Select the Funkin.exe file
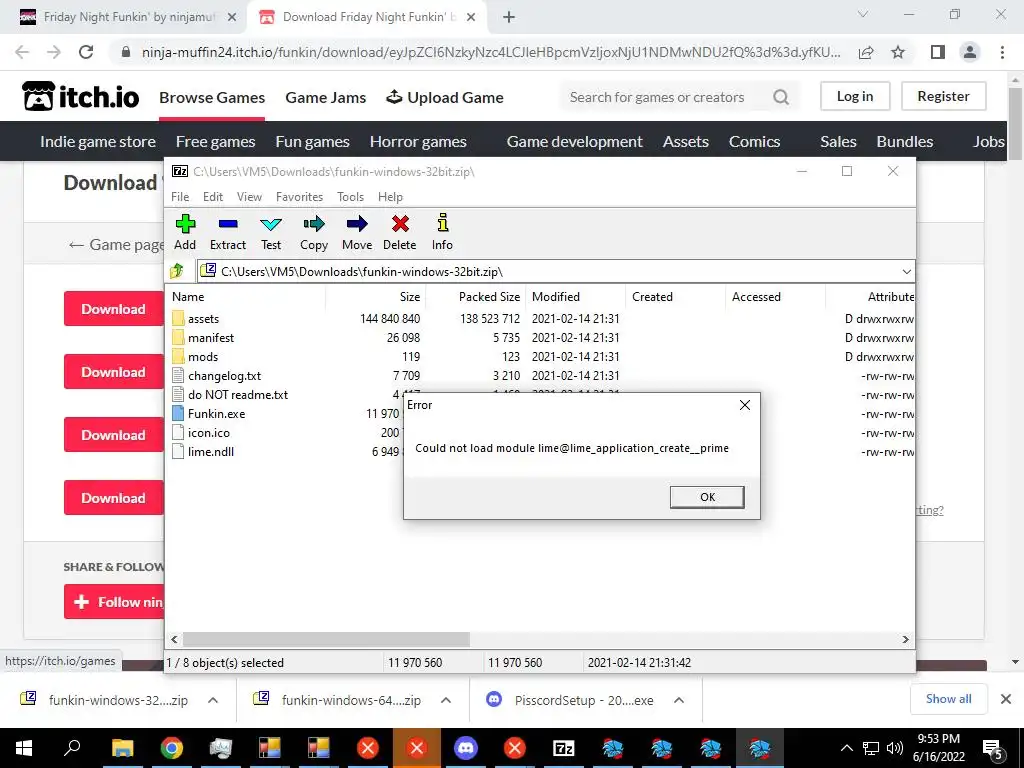This screenshot has width=1024, height=768. click(208, 413)
